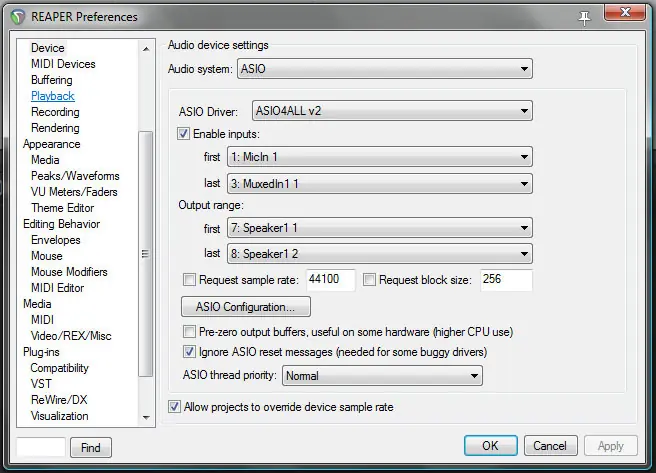Click the tree scrollbar up arrow
The height and width of the screenshot is (473, 656).
146,49
